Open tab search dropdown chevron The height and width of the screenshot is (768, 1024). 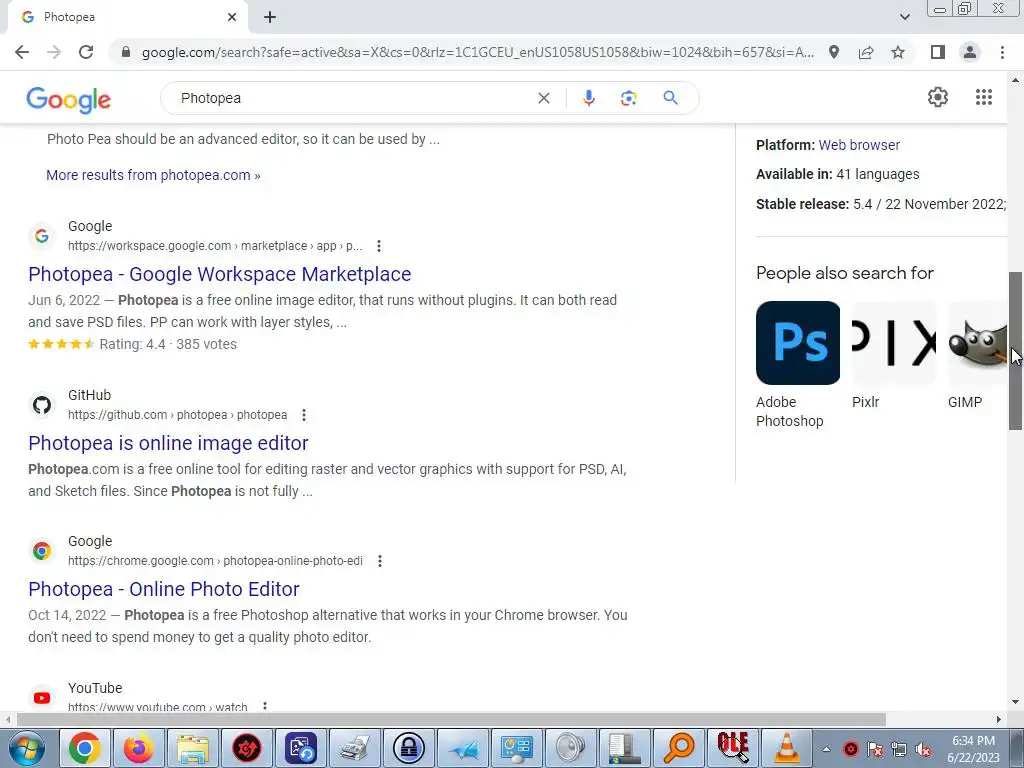tap(904, 17)
